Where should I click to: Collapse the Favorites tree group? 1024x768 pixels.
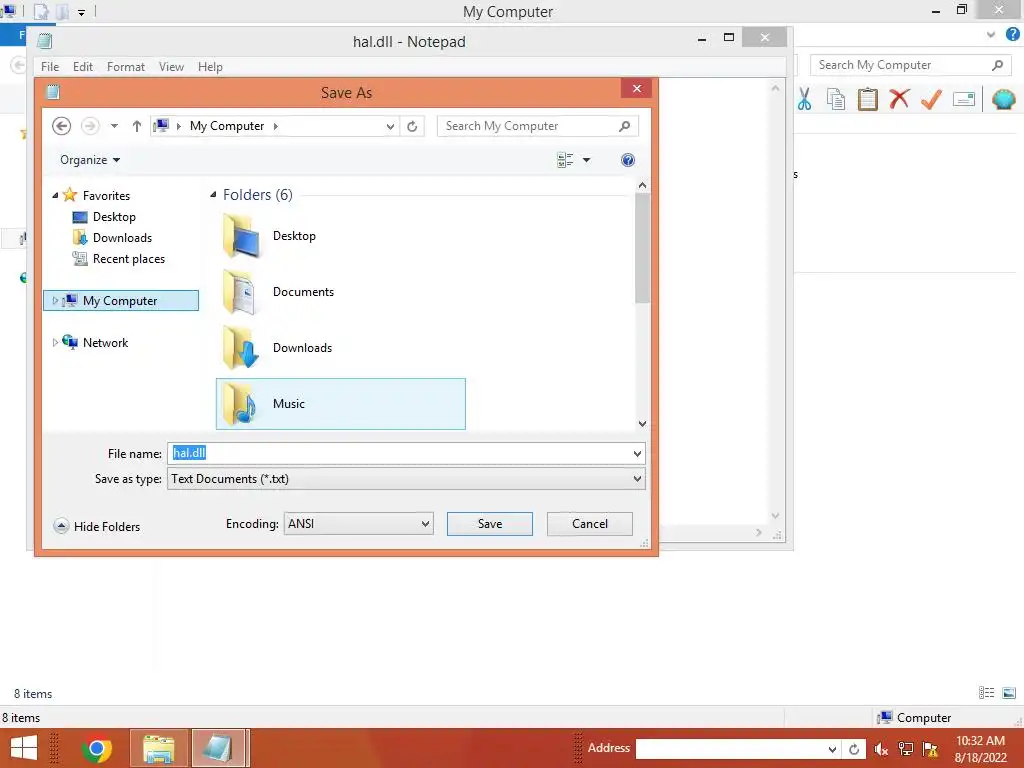tap(56, 195)
